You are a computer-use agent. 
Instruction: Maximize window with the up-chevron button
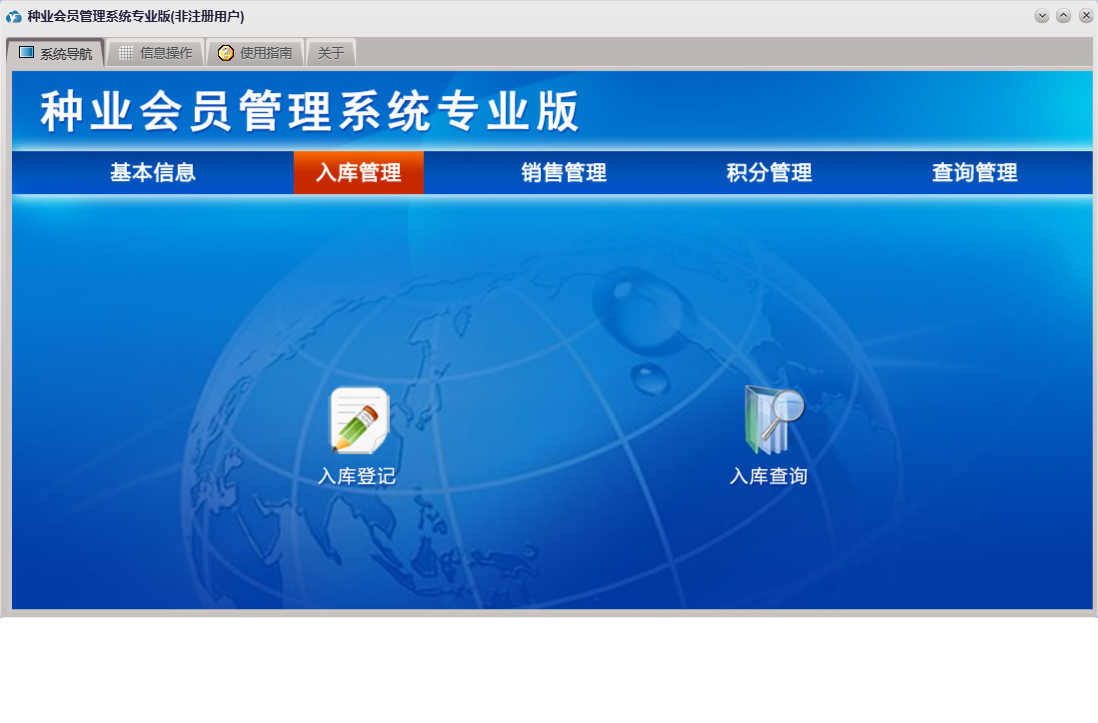pyautogui.click(x=1064, y=16)
